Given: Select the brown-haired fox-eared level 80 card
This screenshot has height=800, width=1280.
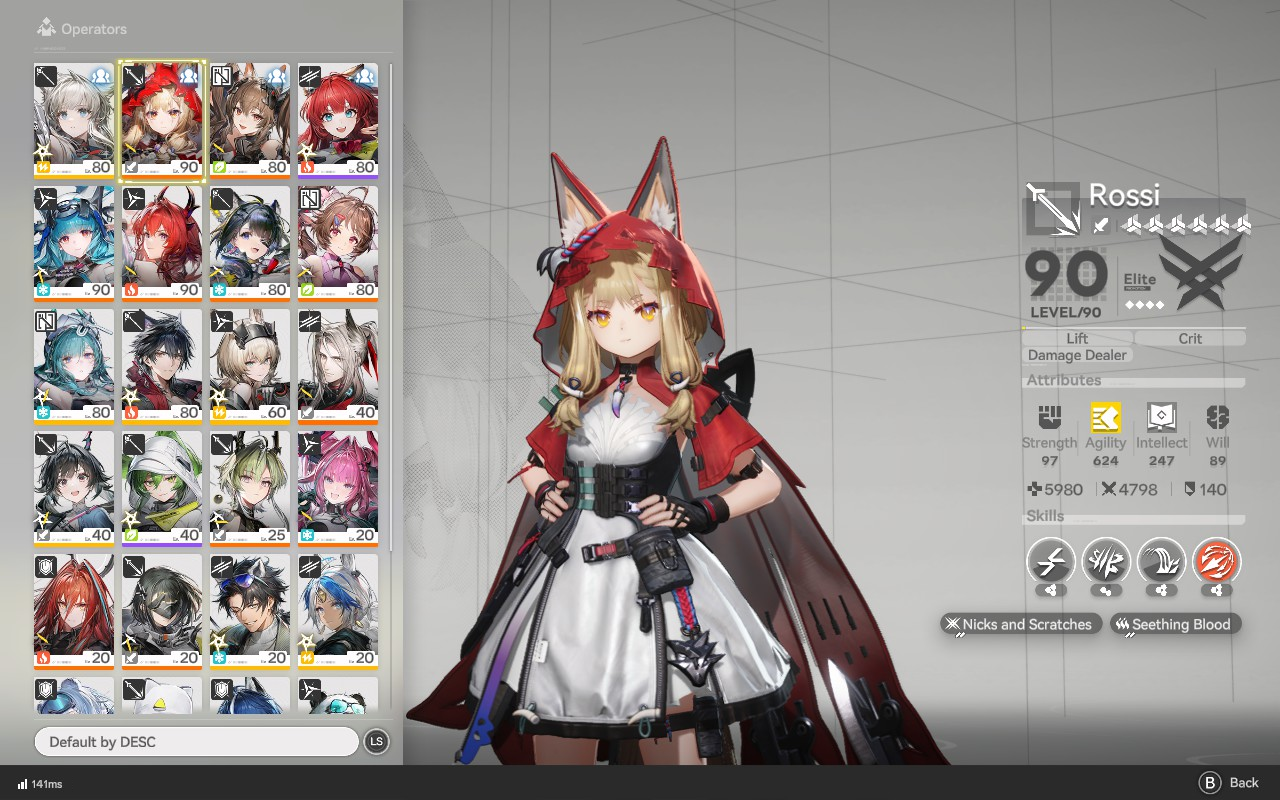Looking at the screenshot, I should [x=250, y=121].
